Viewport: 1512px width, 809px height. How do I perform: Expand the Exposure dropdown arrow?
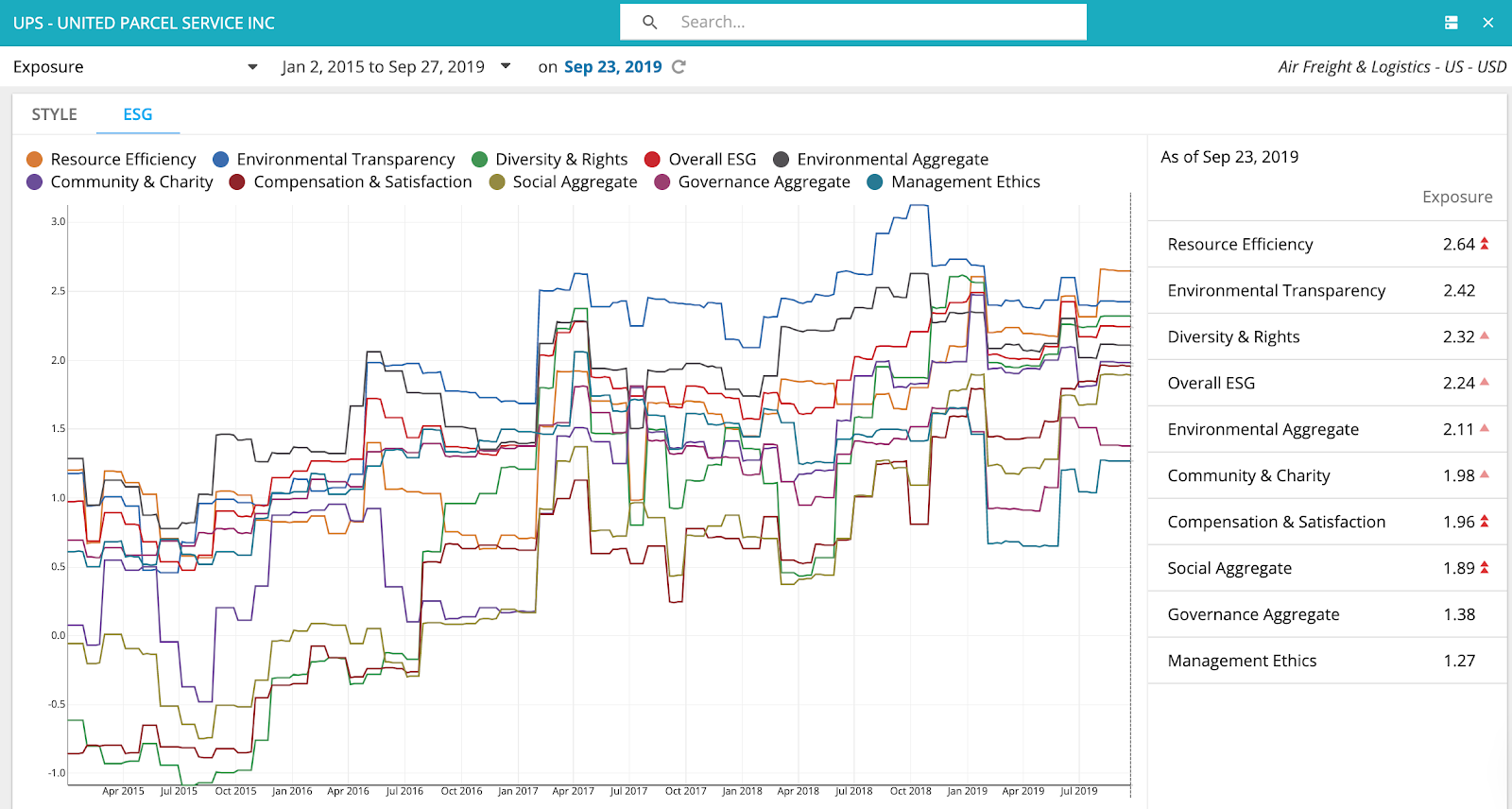252,67
